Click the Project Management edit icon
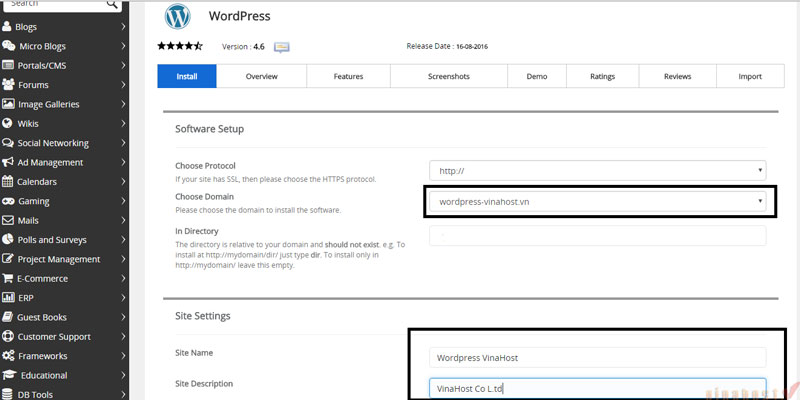Image resolution: width=800 pixels, height=400 pixels. [x=8, y=259]
